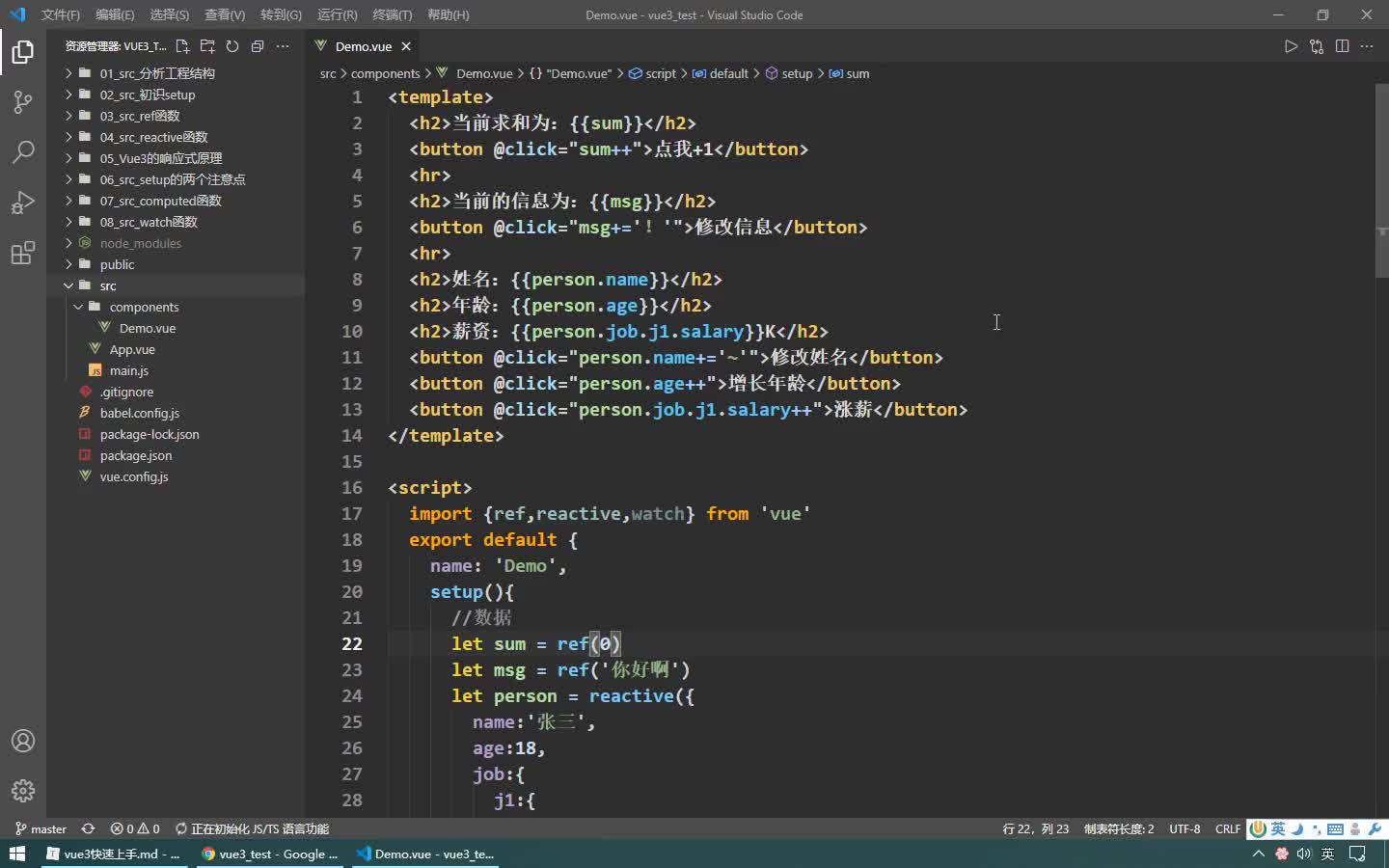Open App.vue in the file tree
This screenshot has width=1389, height=868.
(x=176, y=349)
